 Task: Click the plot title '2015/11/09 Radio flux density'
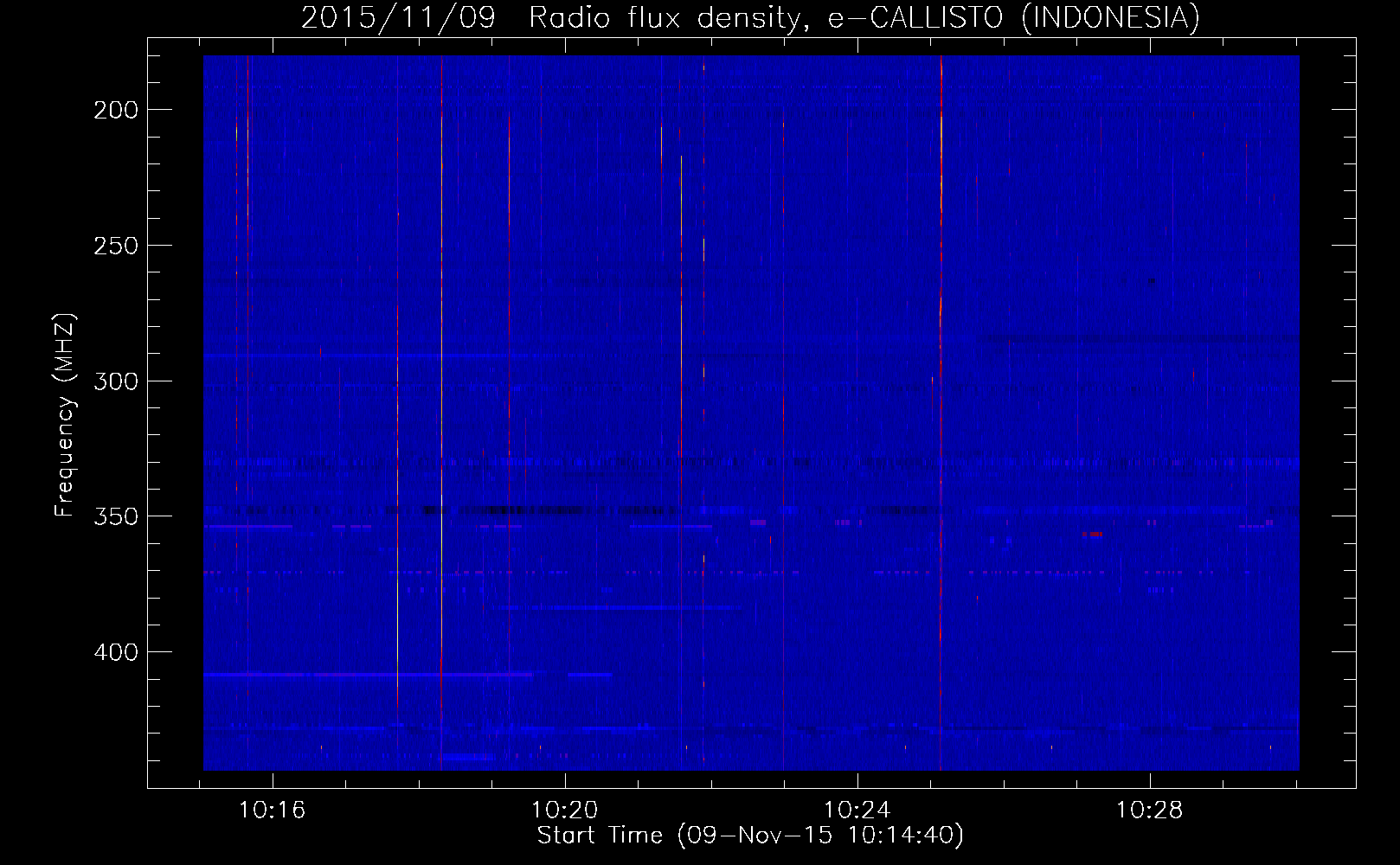(x=554, y=18)
